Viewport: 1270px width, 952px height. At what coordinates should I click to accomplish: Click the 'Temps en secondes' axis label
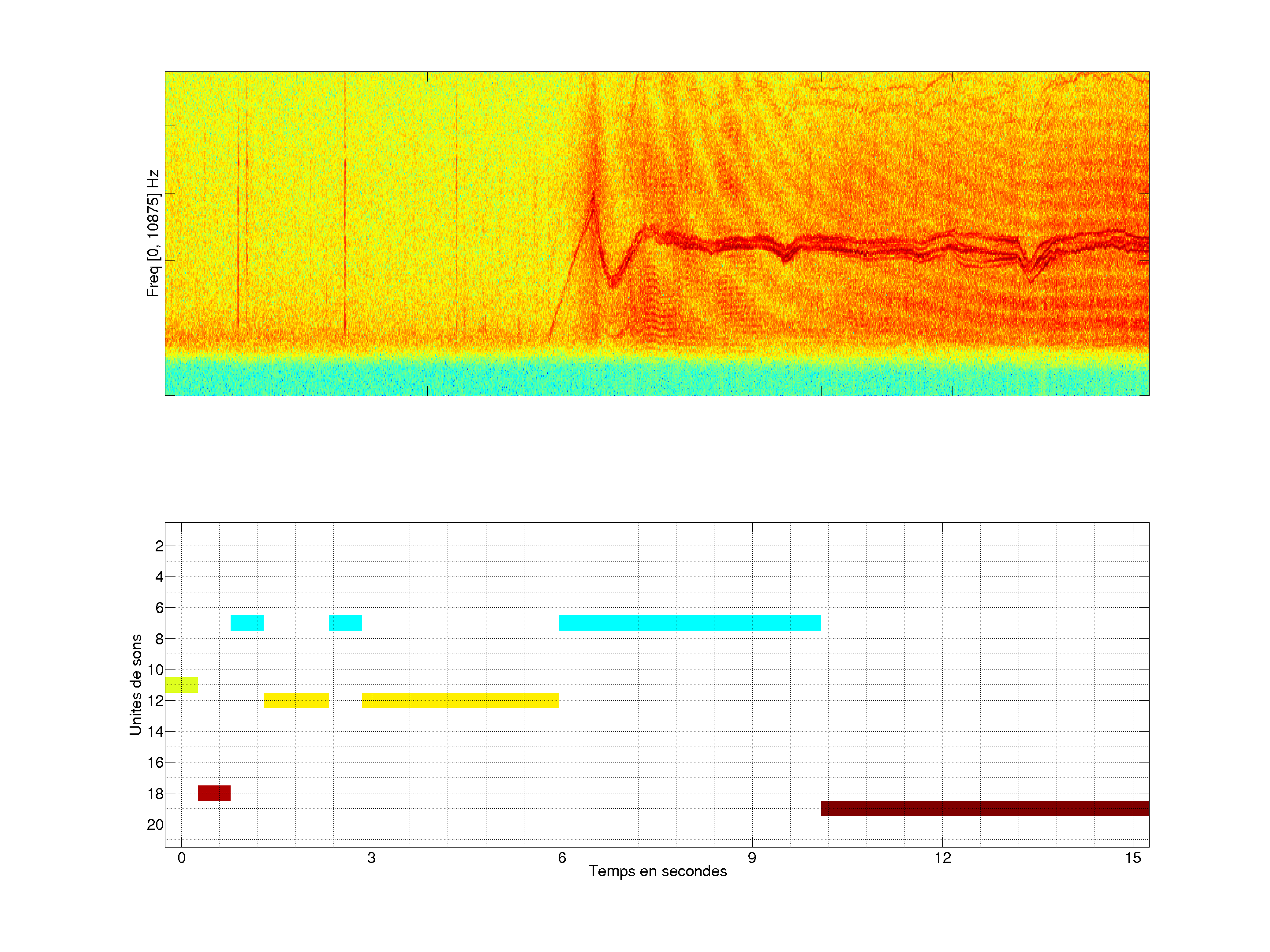coord(657,871)
